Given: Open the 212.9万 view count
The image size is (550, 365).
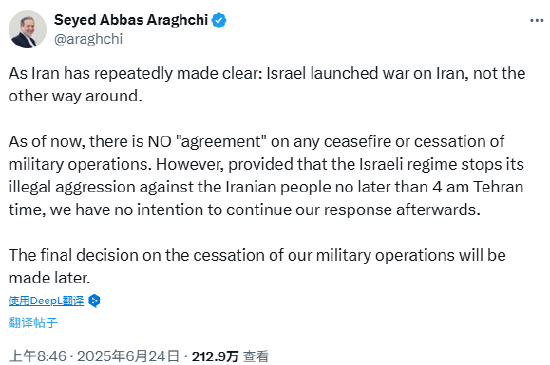Looking at the screenshot, I should coord(215,357).
